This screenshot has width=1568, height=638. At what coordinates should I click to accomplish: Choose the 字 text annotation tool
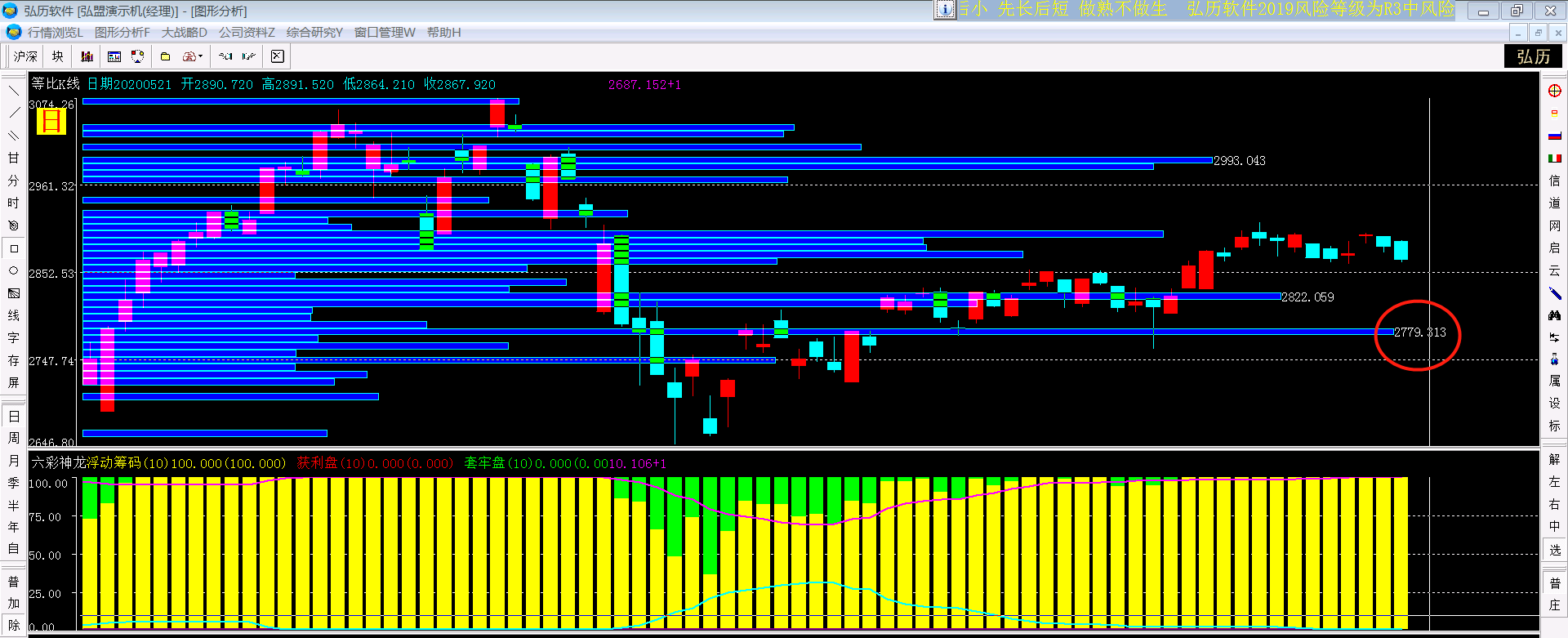pos(14,337)
